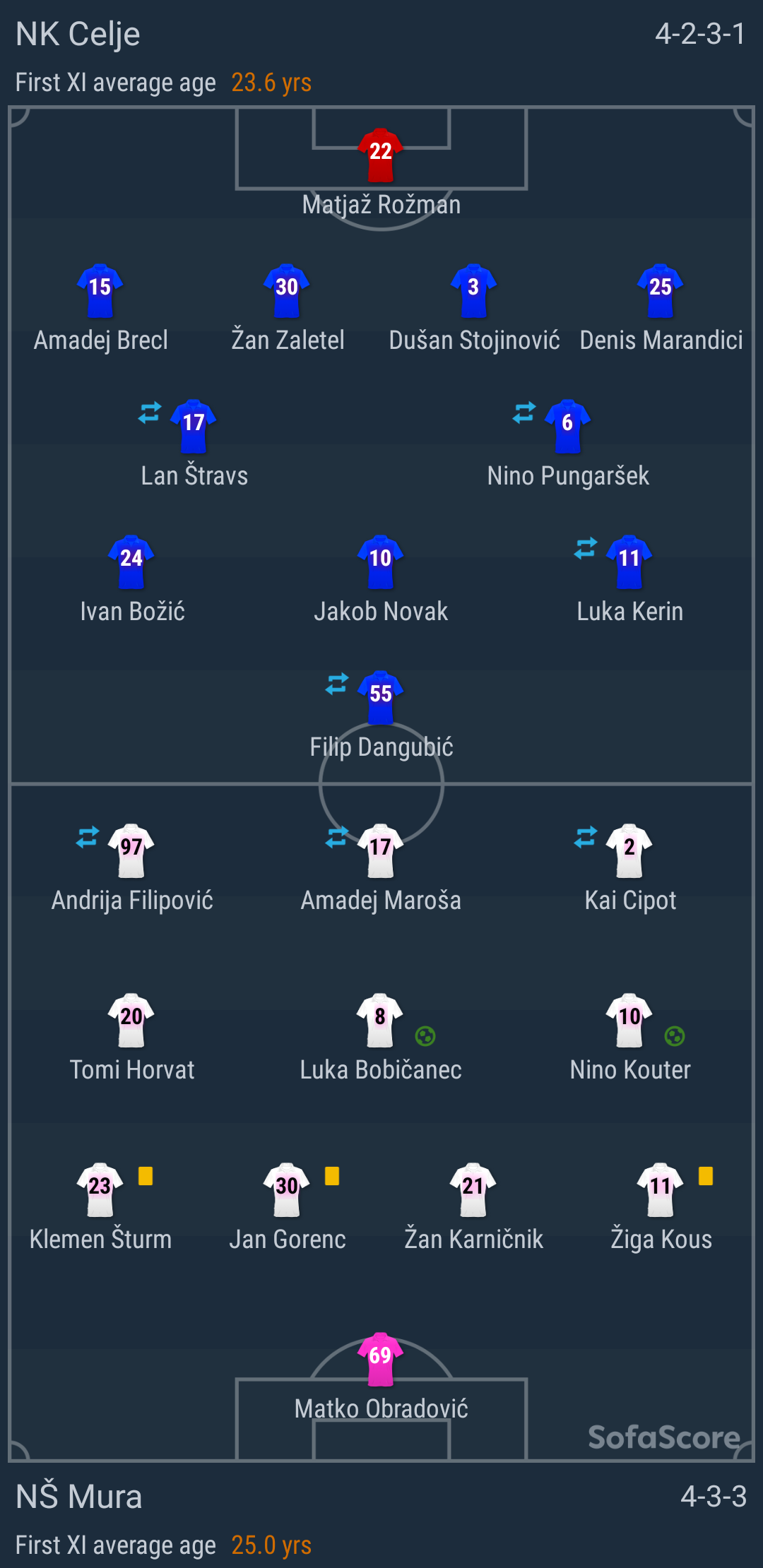Viewport: 763px width, 1568px height.
Task: Select Ivan Božić's number 24 jersey
Action: pos(131,562)
